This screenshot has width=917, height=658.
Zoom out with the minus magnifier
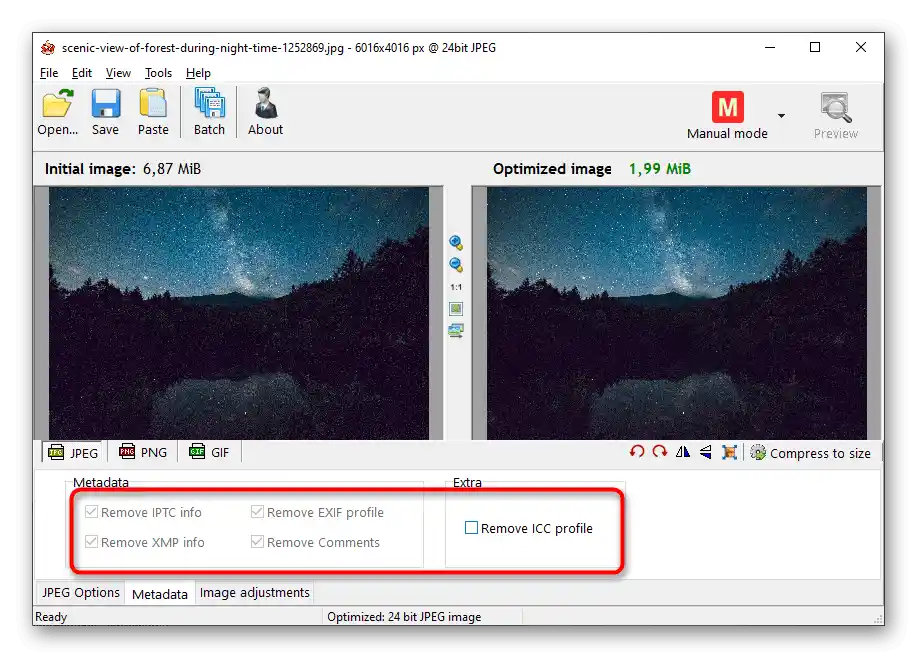point(456,265)
